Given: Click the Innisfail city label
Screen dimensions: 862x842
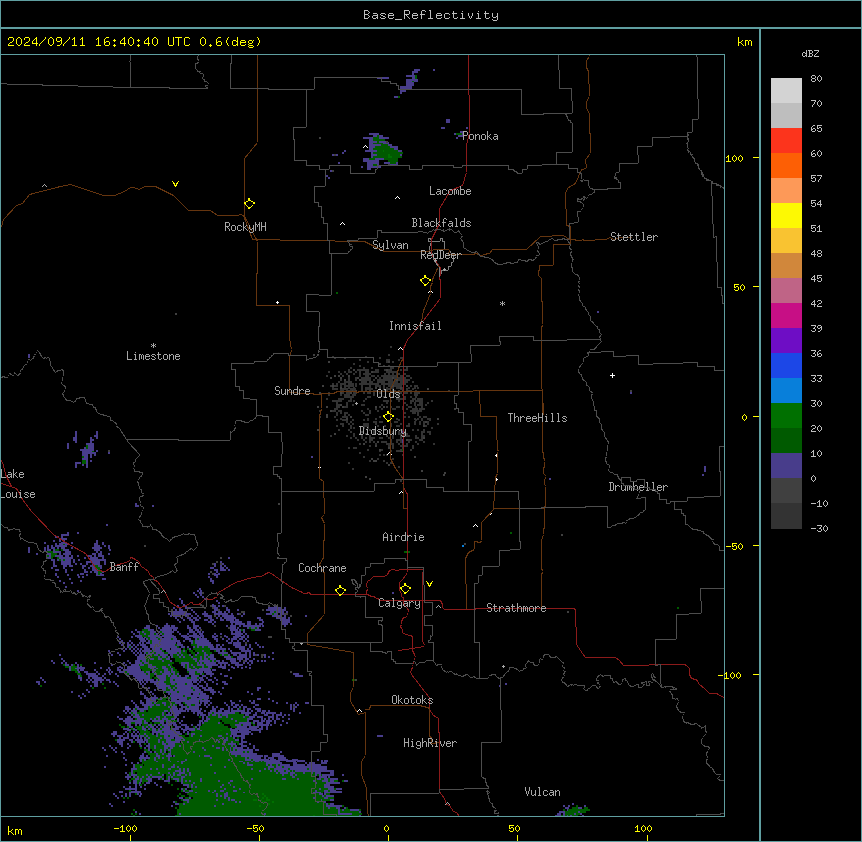Looking at the screenshot, I should tap(415, 326).
